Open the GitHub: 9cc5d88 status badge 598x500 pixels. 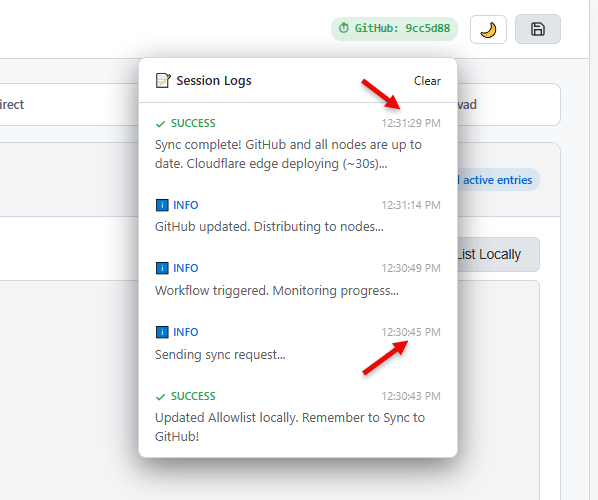[x=394, y=29]
